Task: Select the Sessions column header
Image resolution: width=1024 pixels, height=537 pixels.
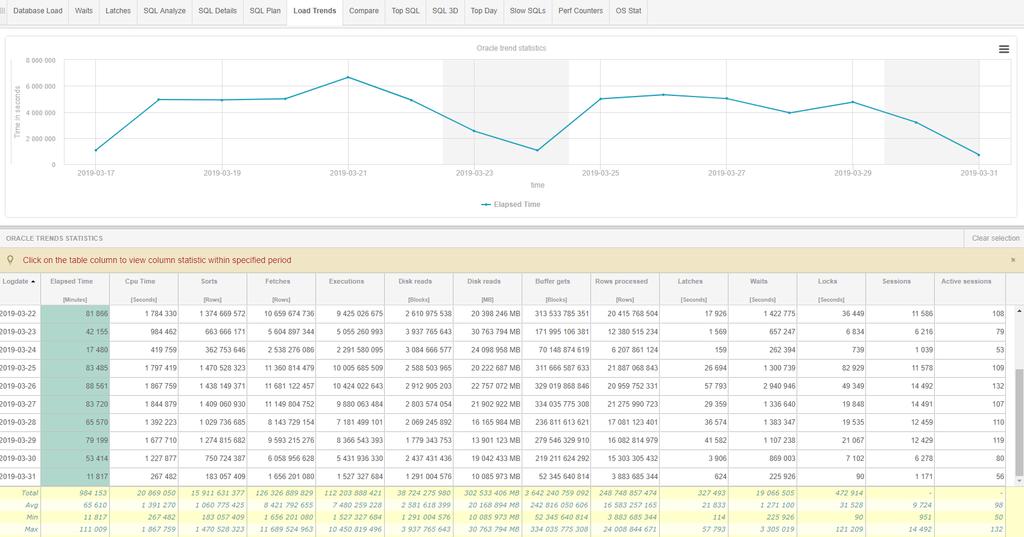Action: pos(900,289)
